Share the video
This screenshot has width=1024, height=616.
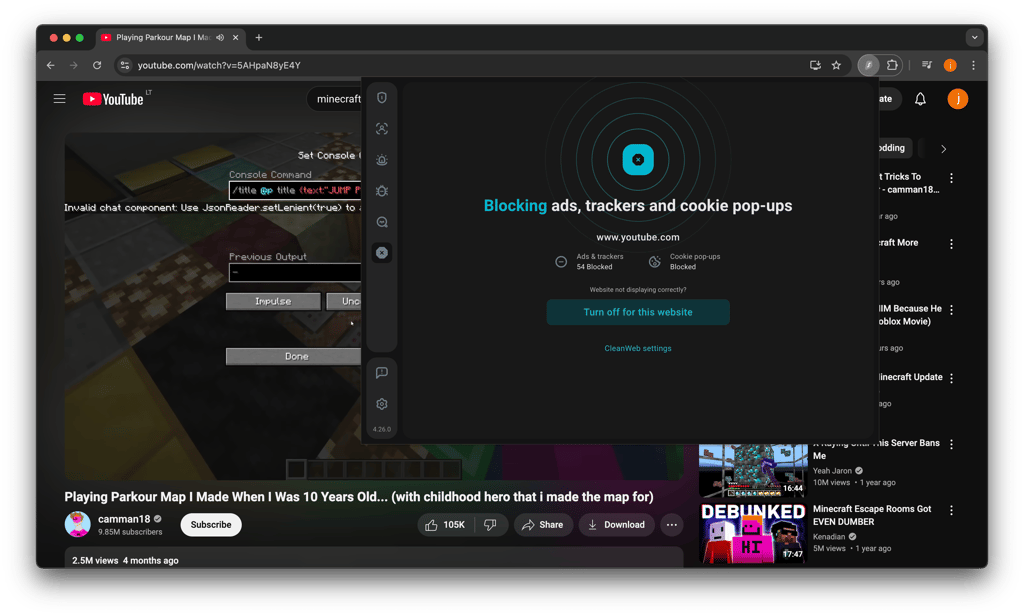543,525
